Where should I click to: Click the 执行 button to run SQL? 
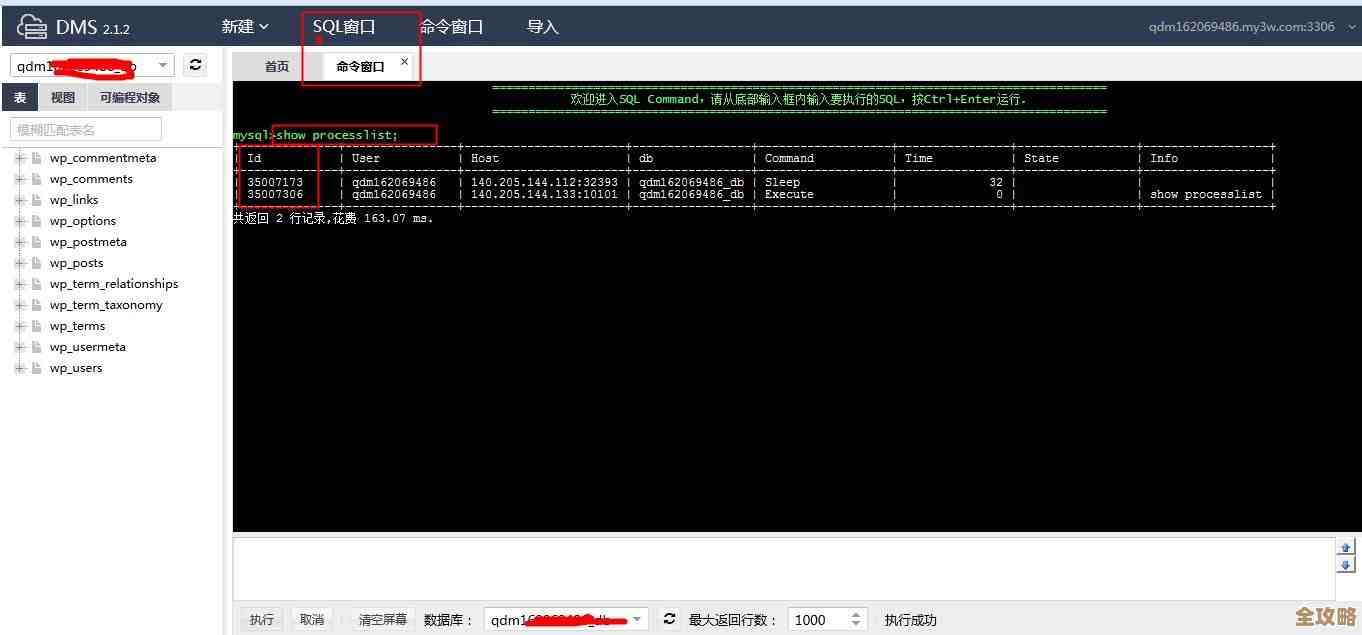coord(261,618)
